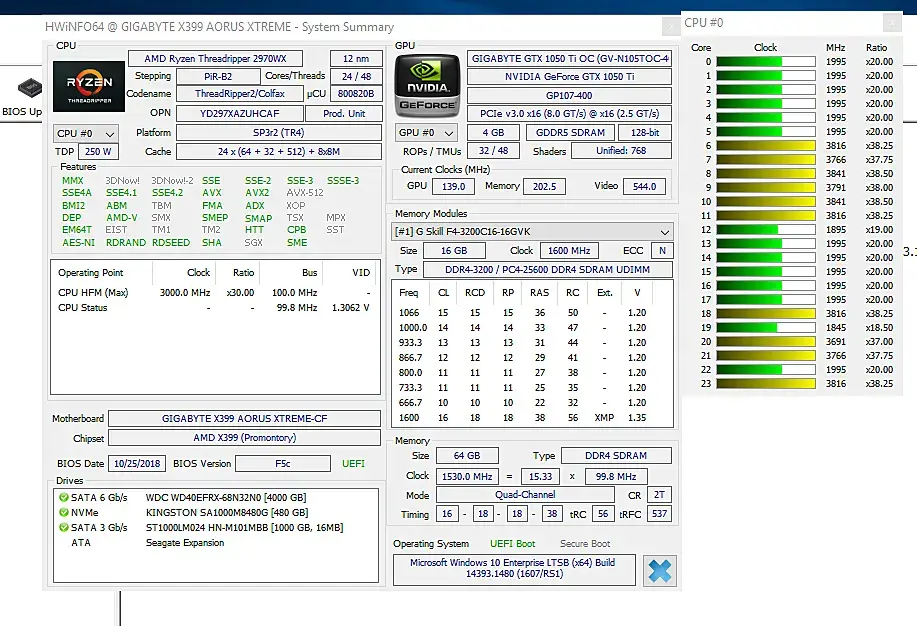Close the CPU #0 clocks window
Image resolution: width=917 pixels, height=626 pixels.
pos(891,23)
